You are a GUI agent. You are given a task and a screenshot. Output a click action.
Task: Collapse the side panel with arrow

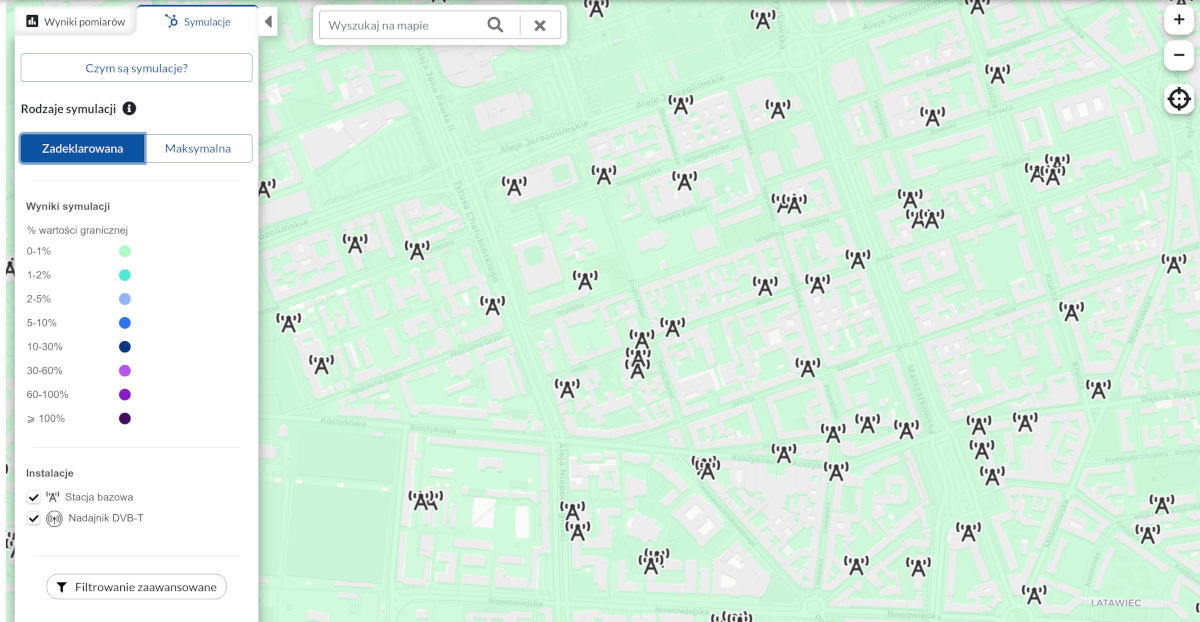(x=268, y=22)
